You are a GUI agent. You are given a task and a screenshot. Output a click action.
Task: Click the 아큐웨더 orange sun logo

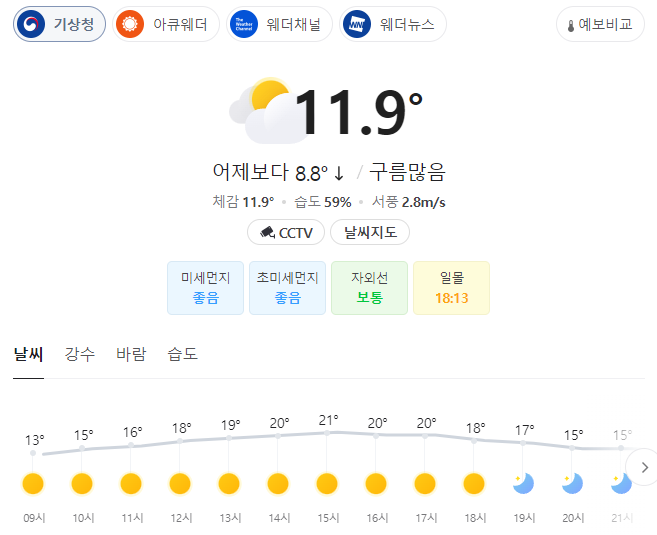[x=130, y=24]
